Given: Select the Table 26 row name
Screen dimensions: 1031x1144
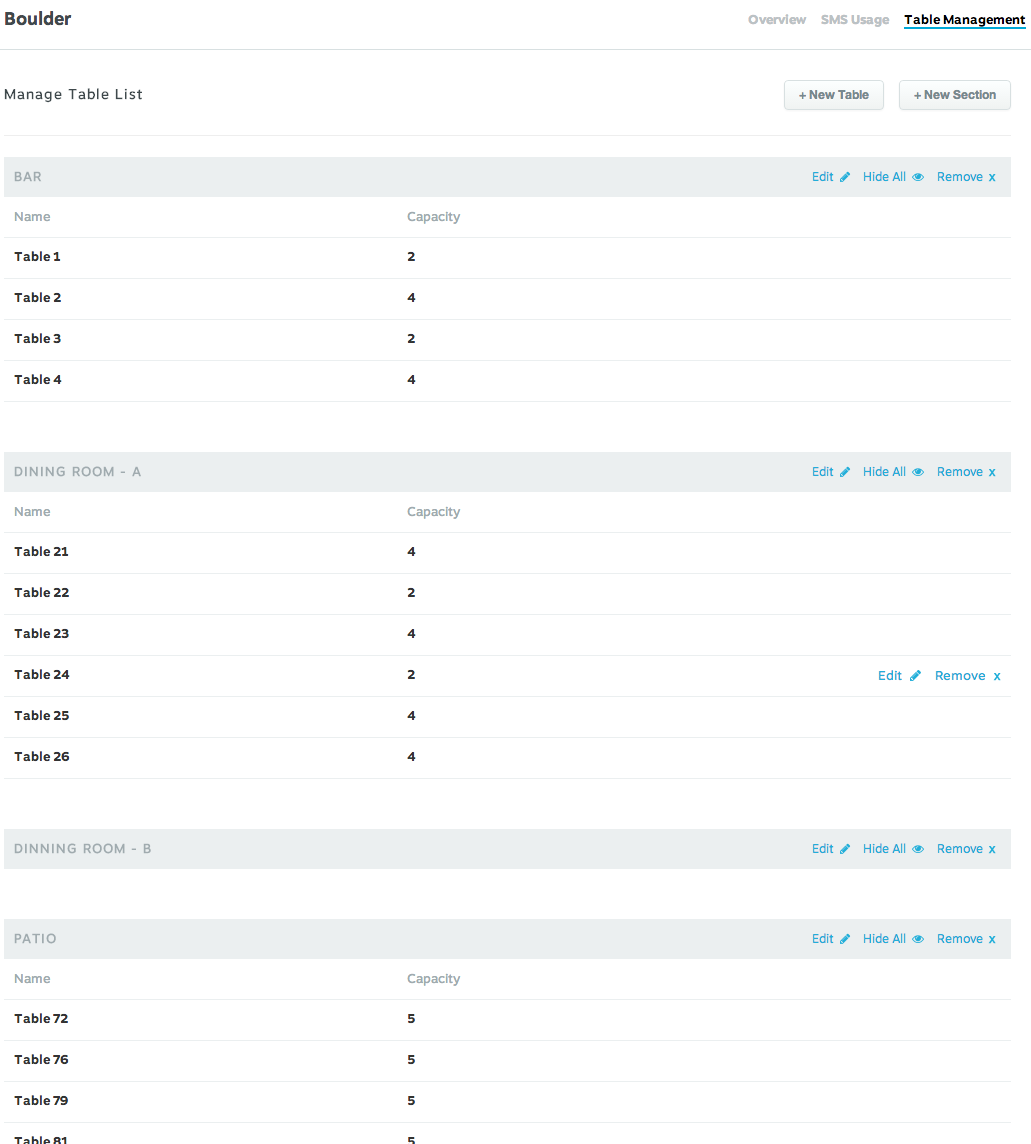Looking at the screenshot, I should pyautogui.click(x=42, y=756).
